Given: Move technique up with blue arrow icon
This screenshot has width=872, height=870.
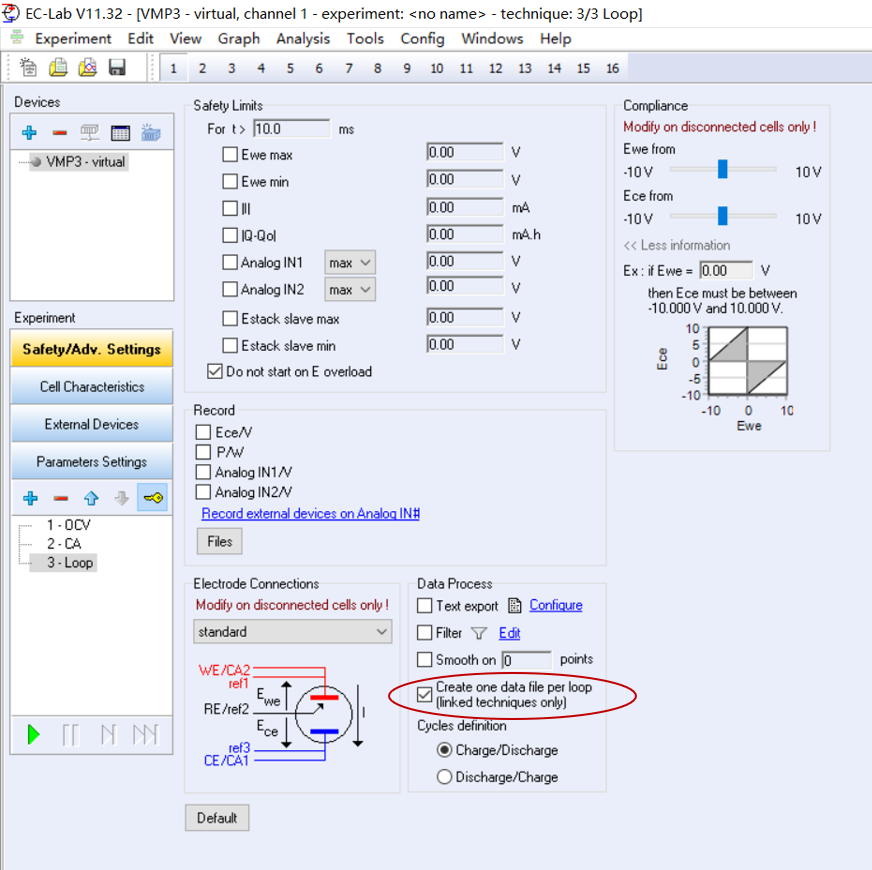Looking at the screenshot, I should (91, 498).
